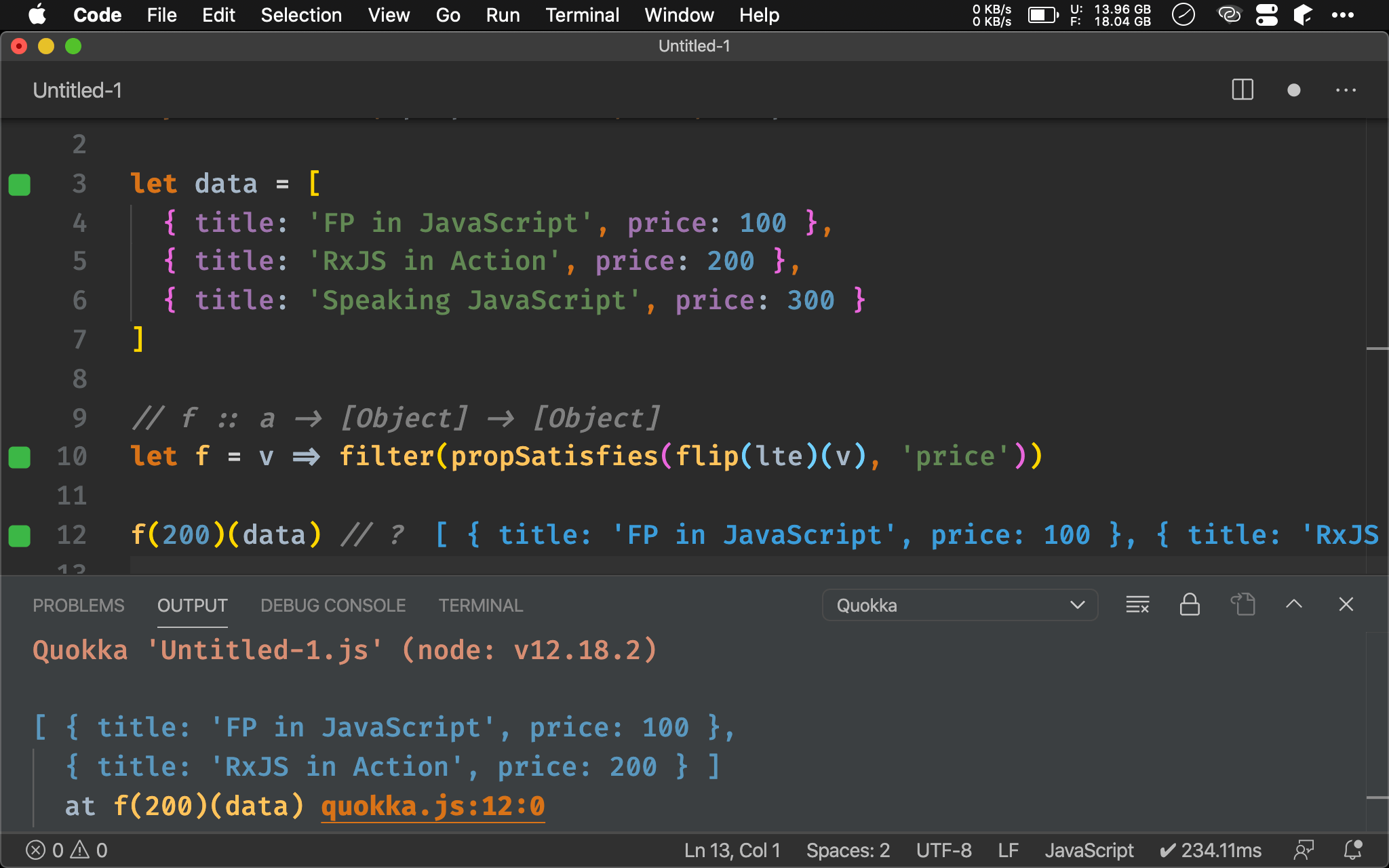
Task: Click the output panel scrollbar
Action: [1377, 732]
